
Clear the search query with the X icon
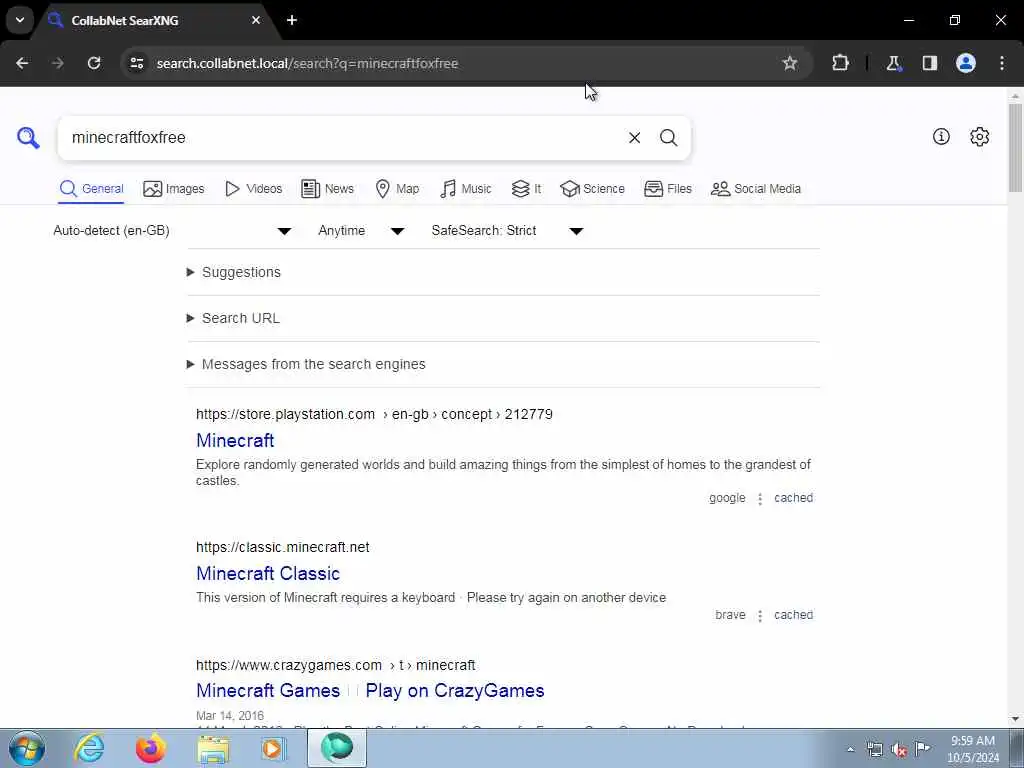click(634, 138)
